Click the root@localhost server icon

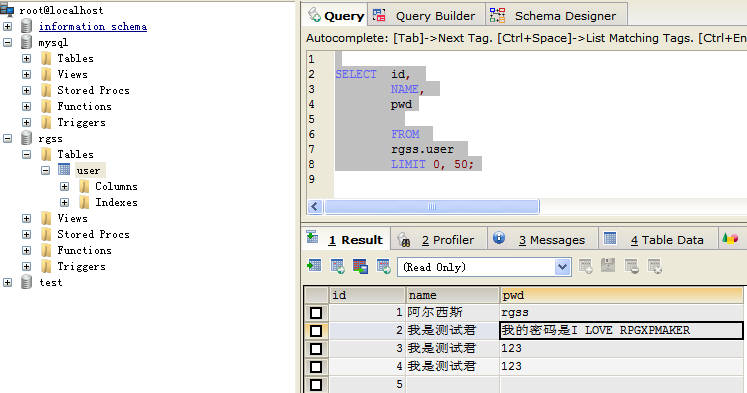pyautogui.click(x=7, y=9)
